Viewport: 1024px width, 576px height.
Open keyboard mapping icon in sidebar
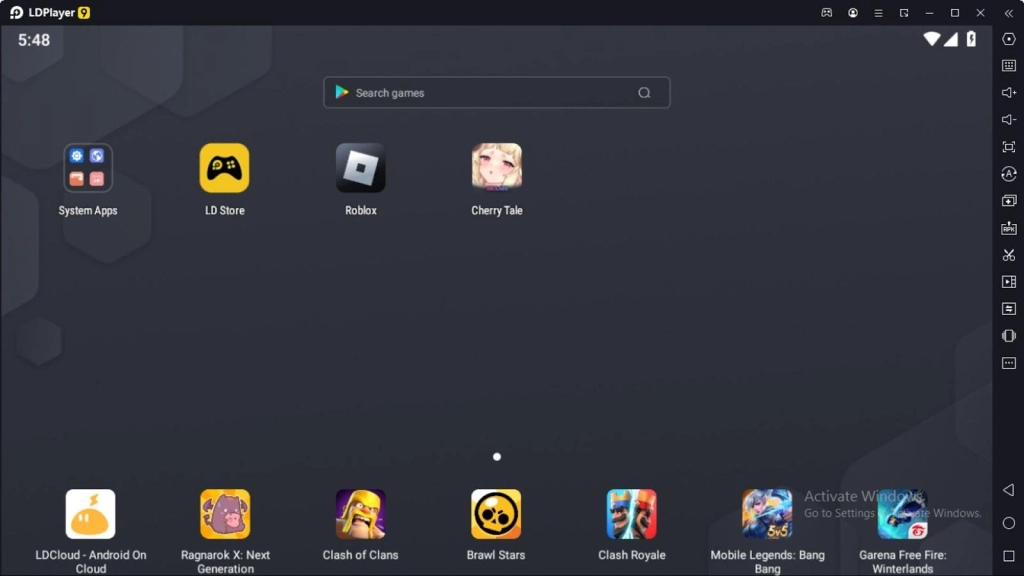pos(1008,66)
